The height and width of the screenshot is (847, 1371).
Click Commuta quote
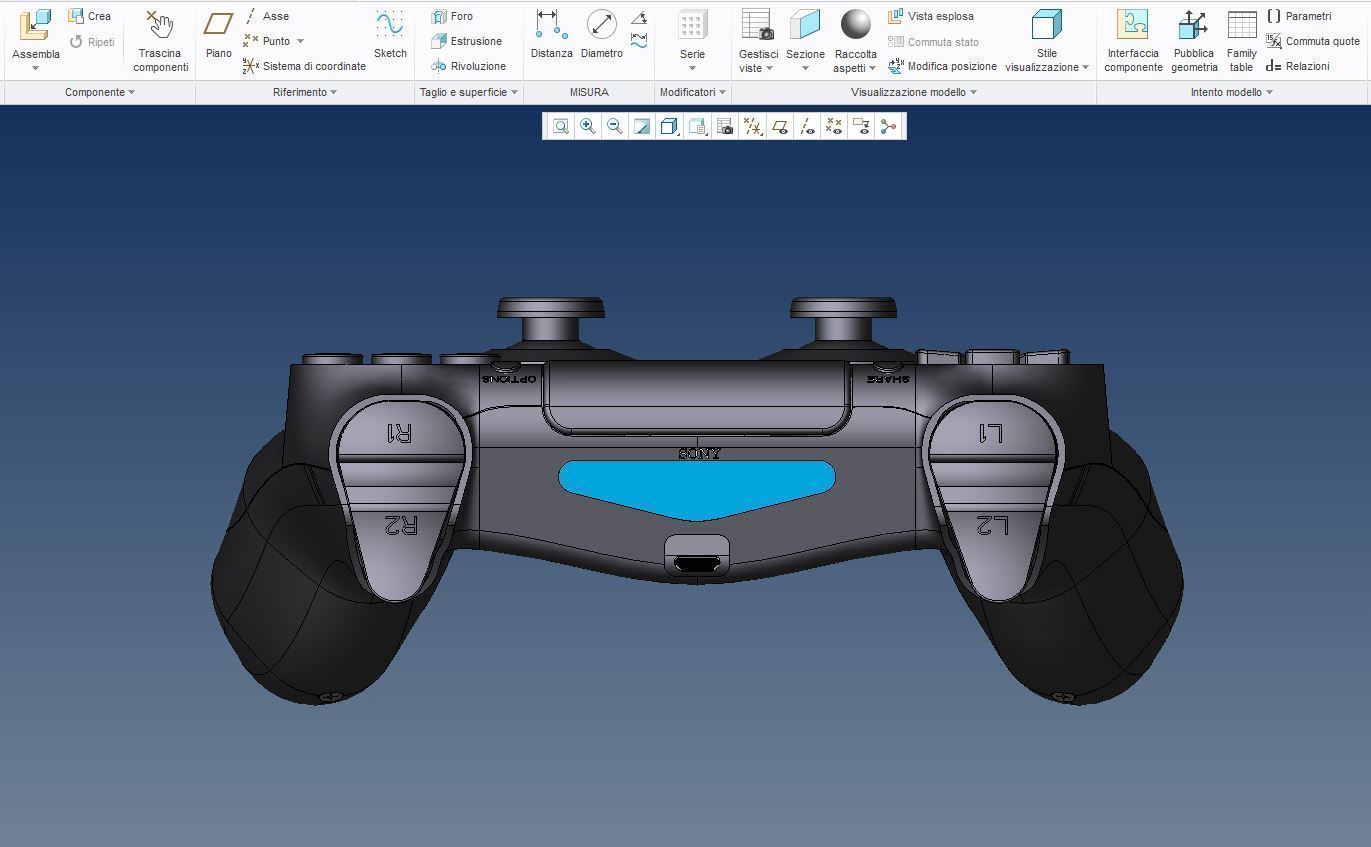coord(1313,41)
